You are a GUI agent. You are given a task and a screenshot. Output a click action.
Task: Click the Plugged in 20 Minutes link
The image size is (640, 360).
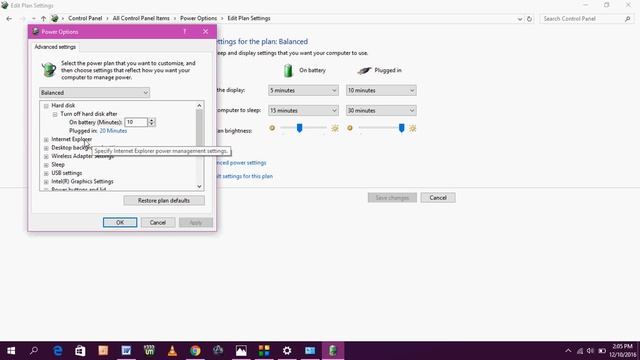point(113,131)
